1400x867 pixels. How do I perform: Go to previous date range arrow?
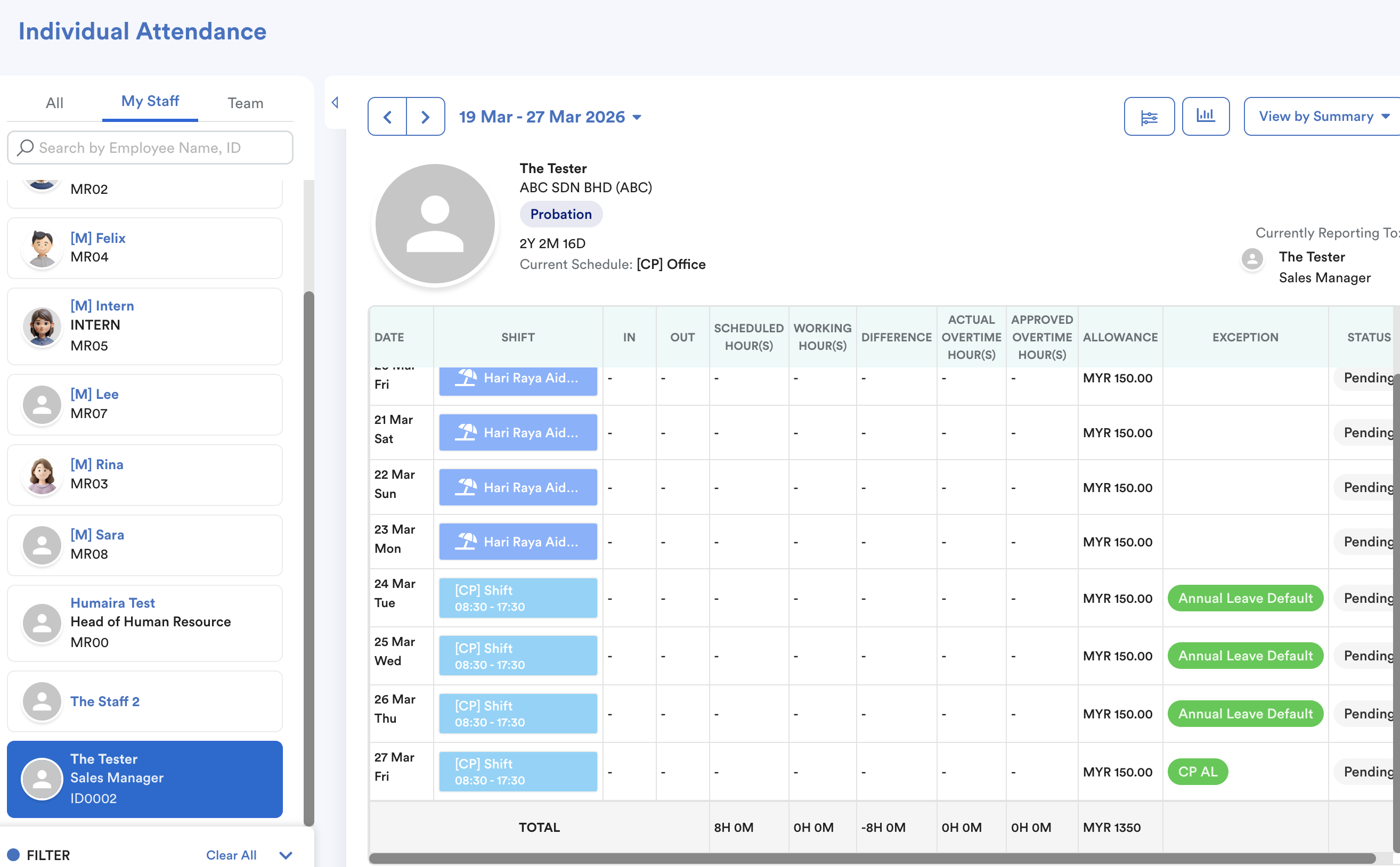pyautogui.click(x=387, y=117)
